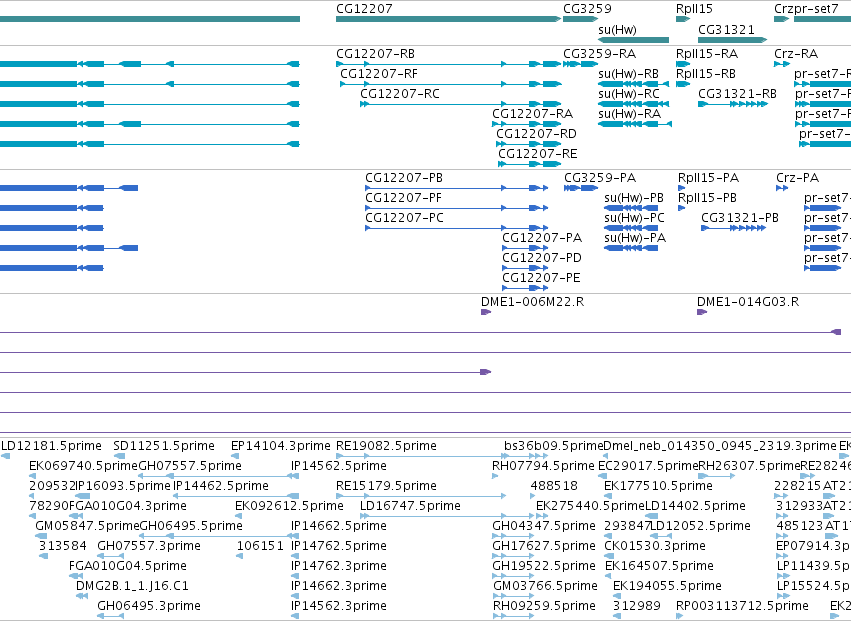Click the RpII15-PA protein label
This screenshot has height=621, width=851.
coord(708,178)
